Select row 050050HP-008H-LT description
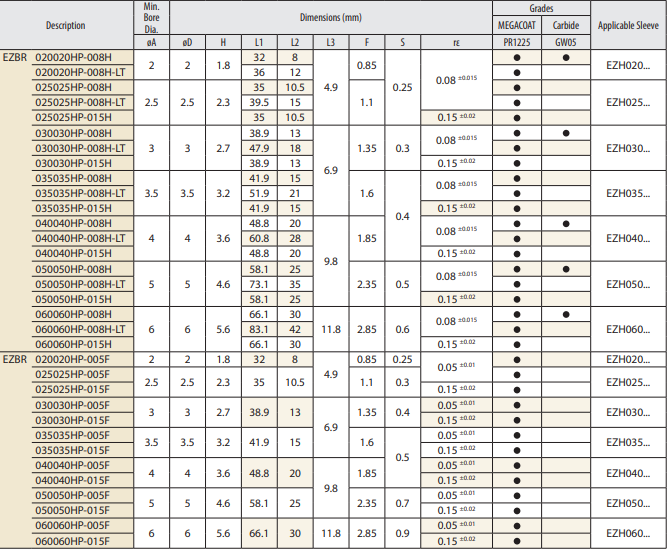Screen dimensions: 669x551 [80, 284]
